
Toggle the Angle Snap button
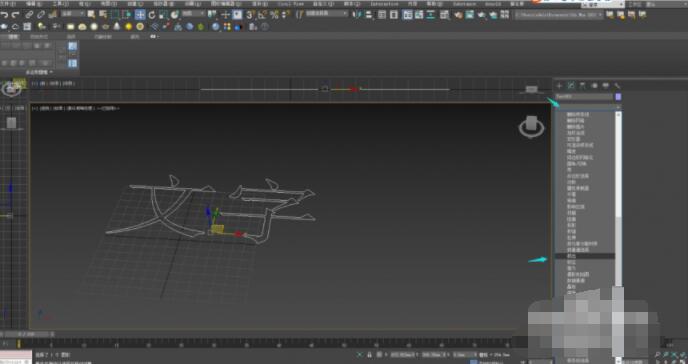click(262, 15)
